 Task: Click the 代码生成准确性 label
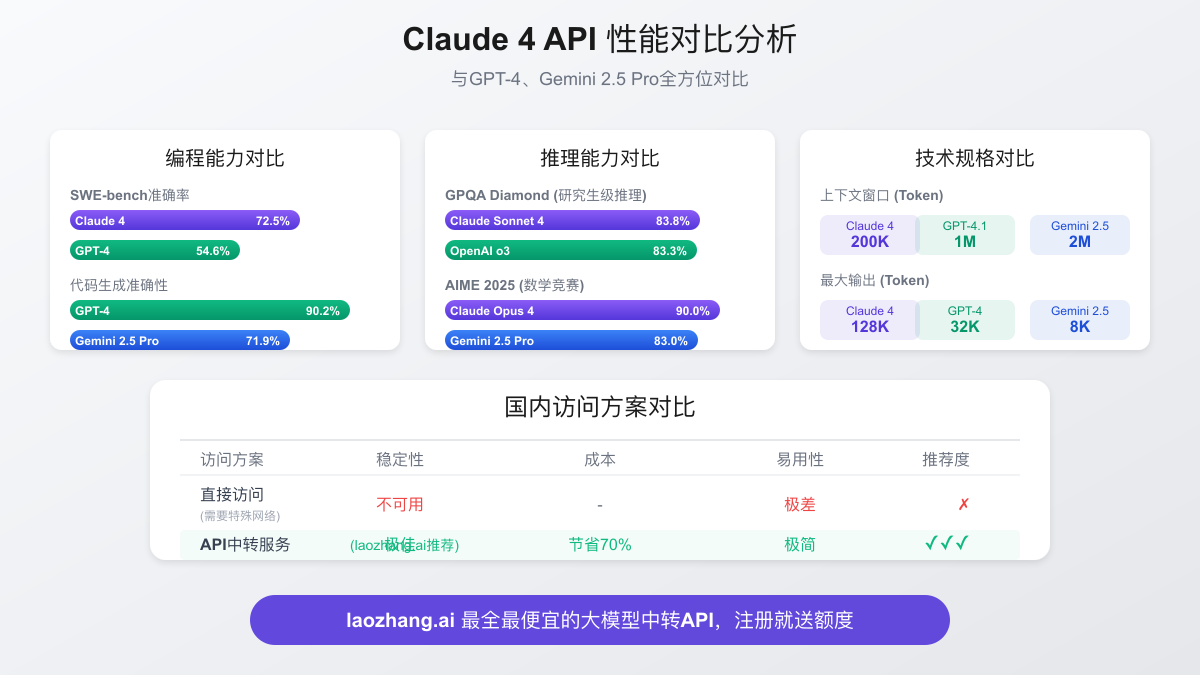(x=119, y=285)
